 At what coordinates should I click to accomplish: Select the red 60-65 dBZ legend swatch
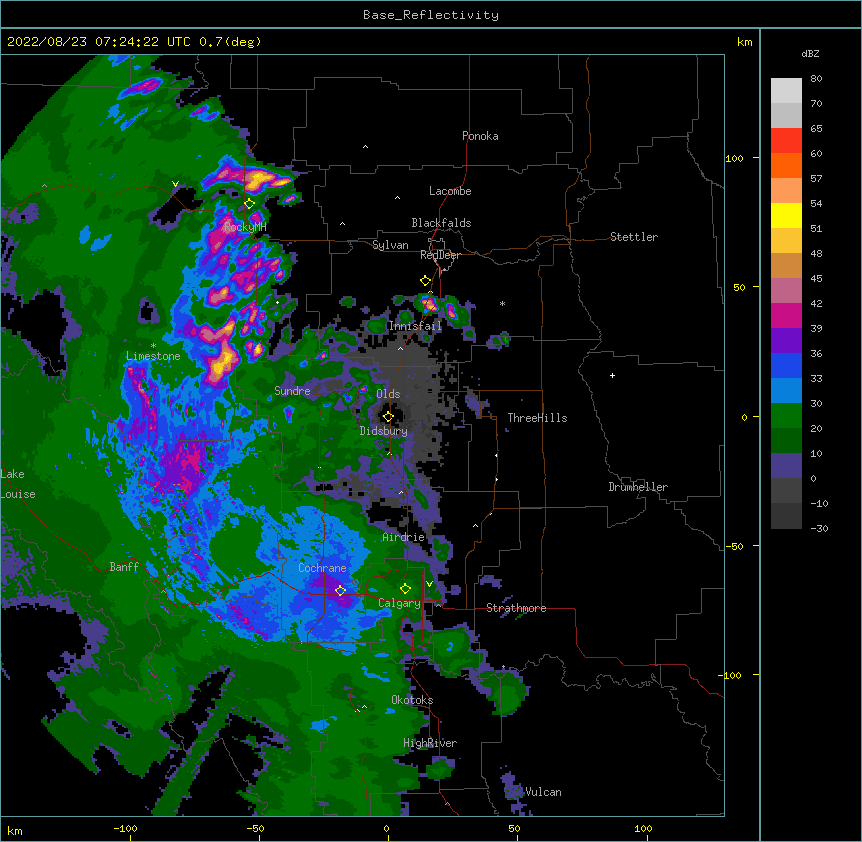click(786, 140)
